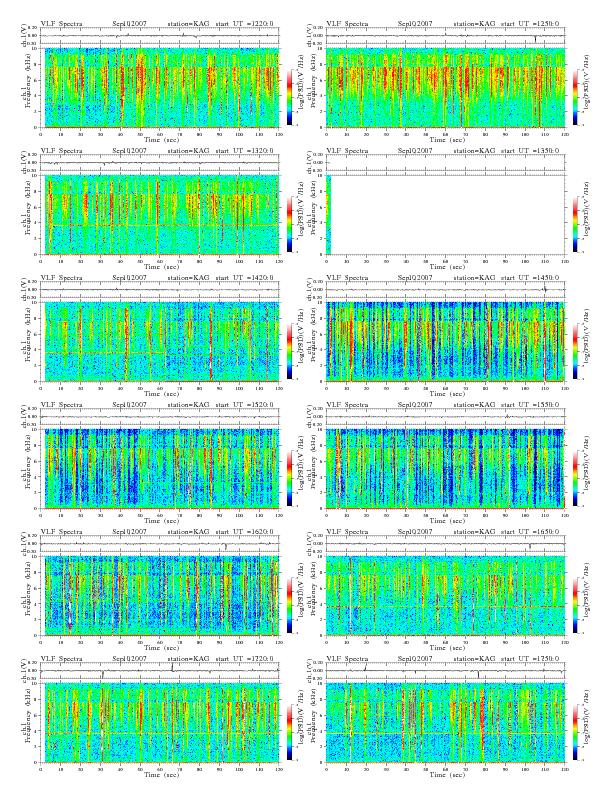Screen dimensions: 612x792
Task: Click the 'Time (sec)' label under the 1350 plot
Action: point(447,267)
